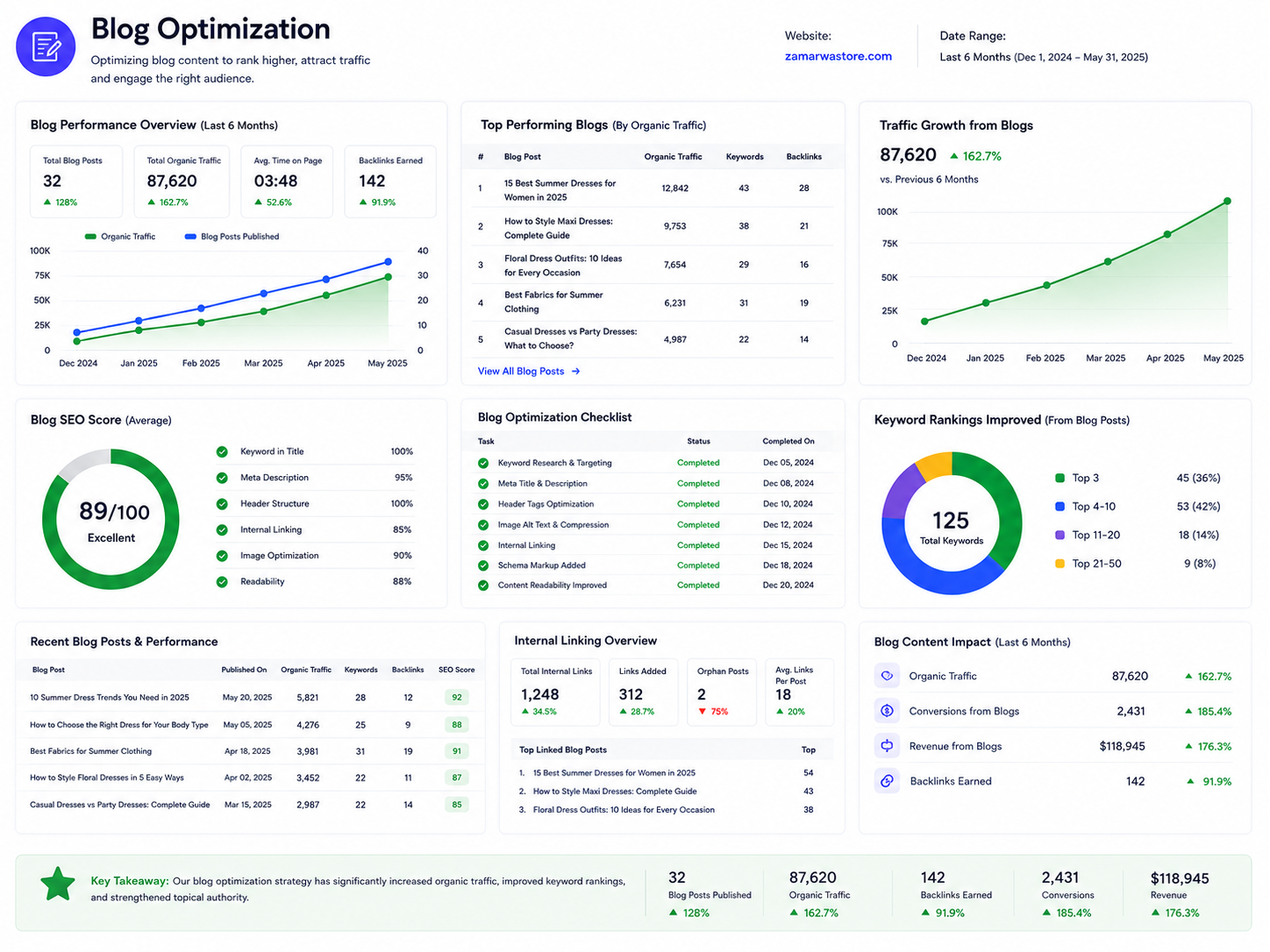Click the green star Key Takeaway icon
Image resolution: width=1270 pixels, height=952 pixels.
[59, 885]
